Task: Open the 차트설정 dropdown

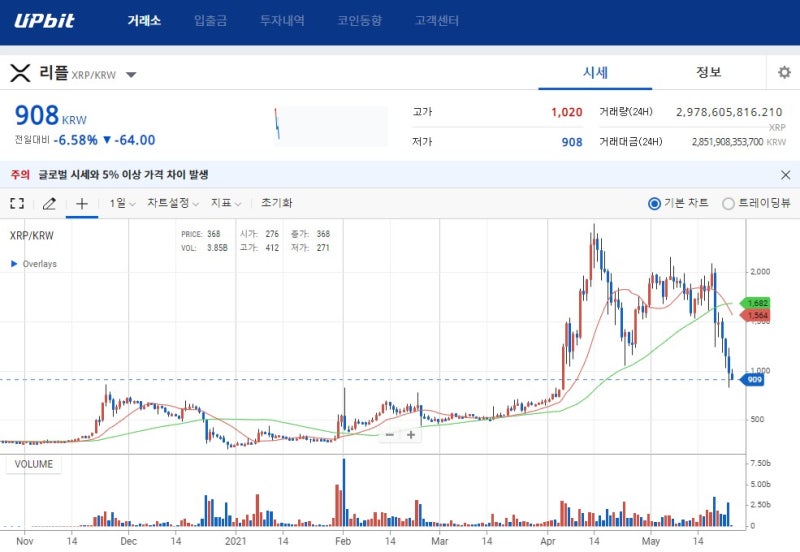Action: (x=173, y=203)
